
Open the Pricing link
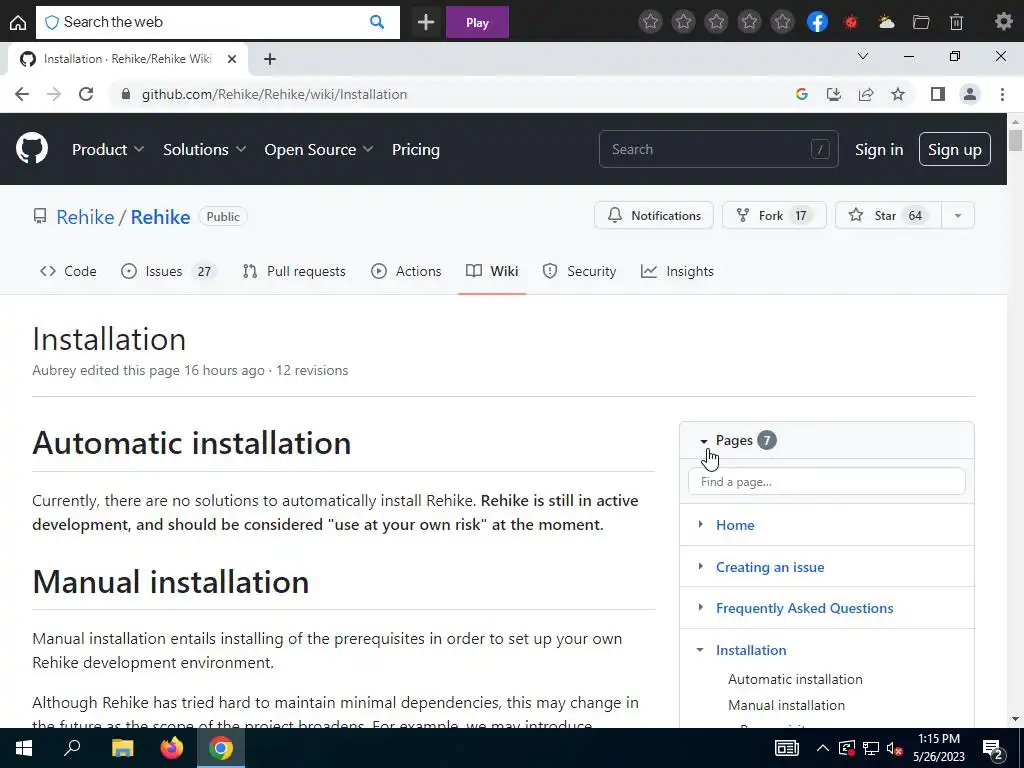tap(415, 150)
